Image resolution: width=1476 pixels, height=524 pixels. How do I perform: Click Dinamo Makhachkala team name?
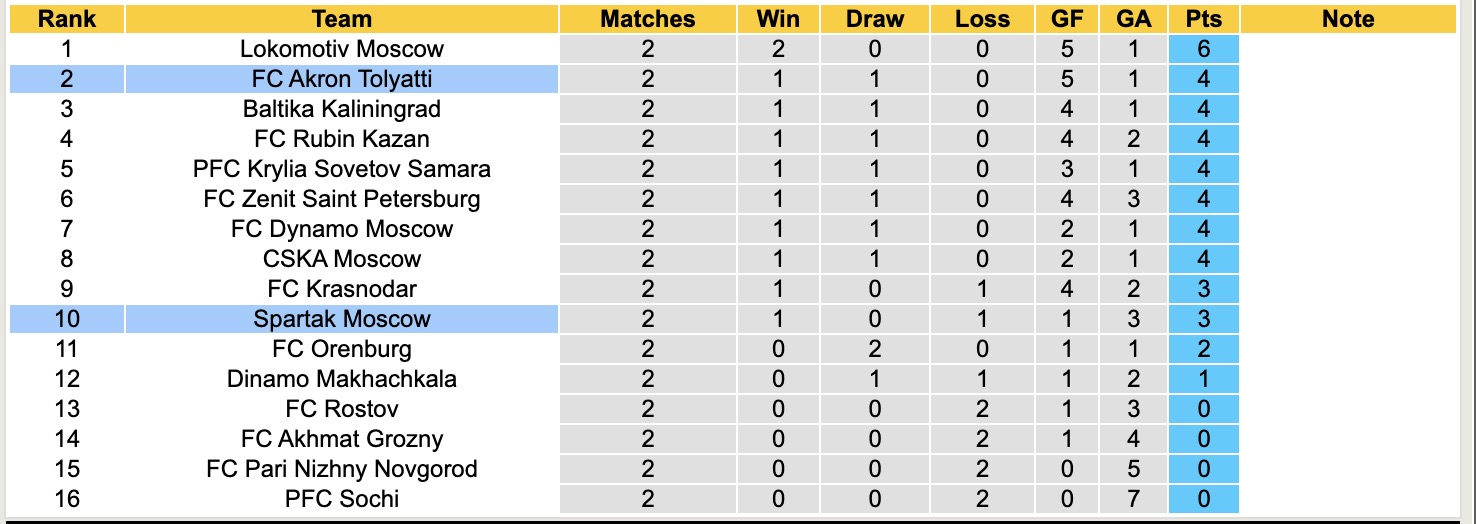(342, 379)
